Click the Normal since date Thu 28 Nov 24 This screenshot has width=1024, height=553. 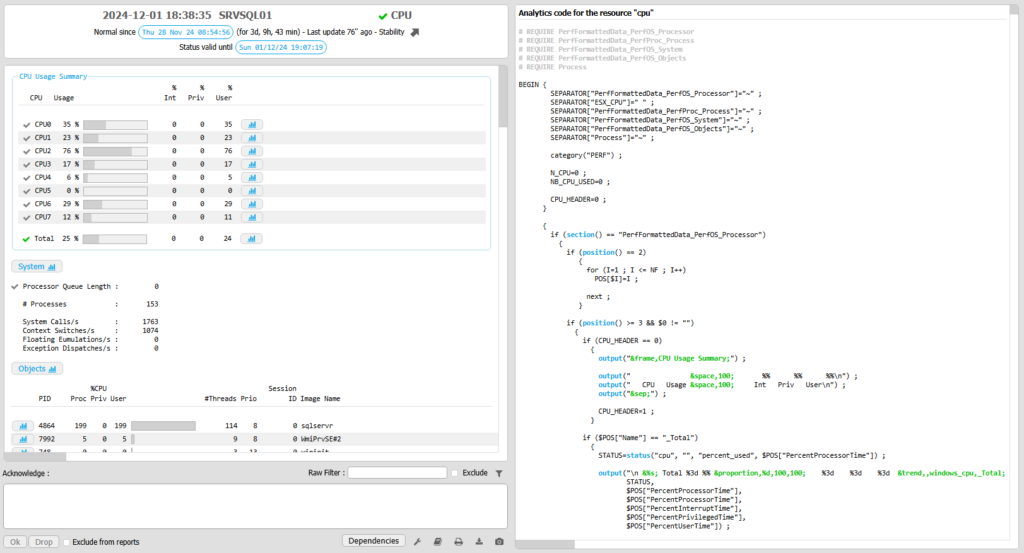click(185, 32)
